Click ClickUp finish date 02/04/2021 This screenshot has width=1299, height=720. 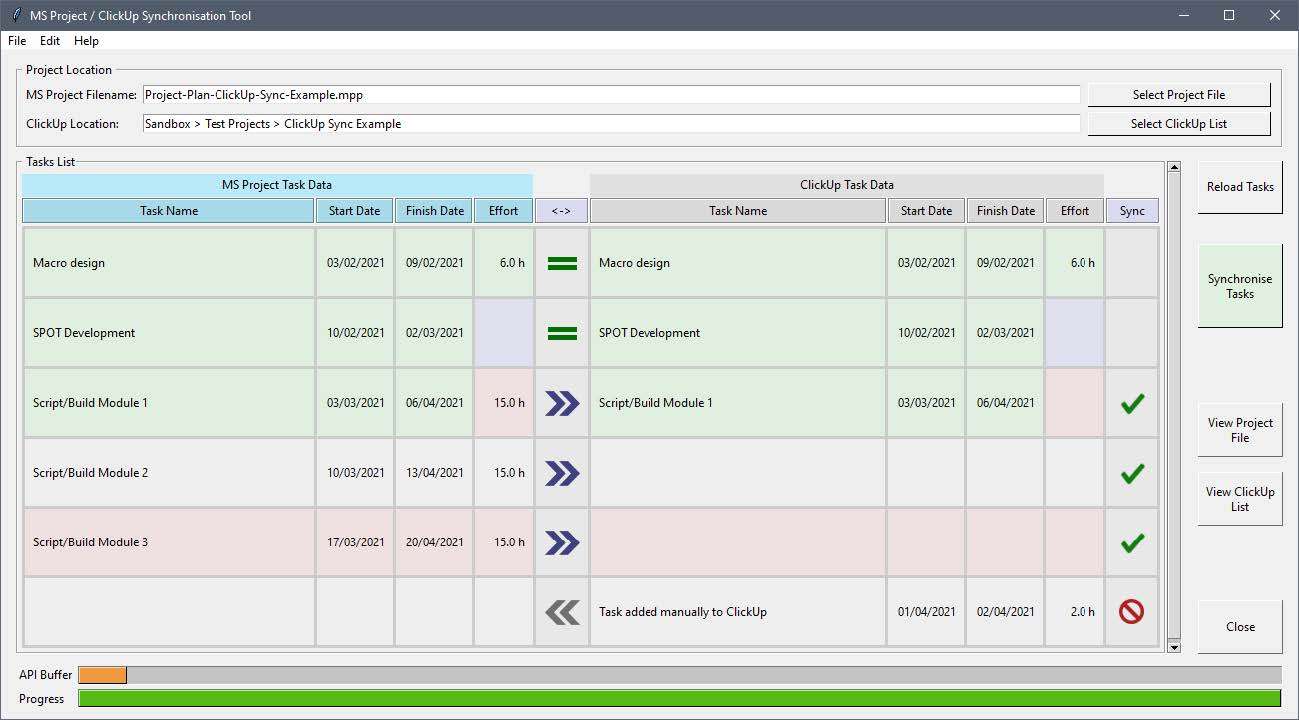1005,612
